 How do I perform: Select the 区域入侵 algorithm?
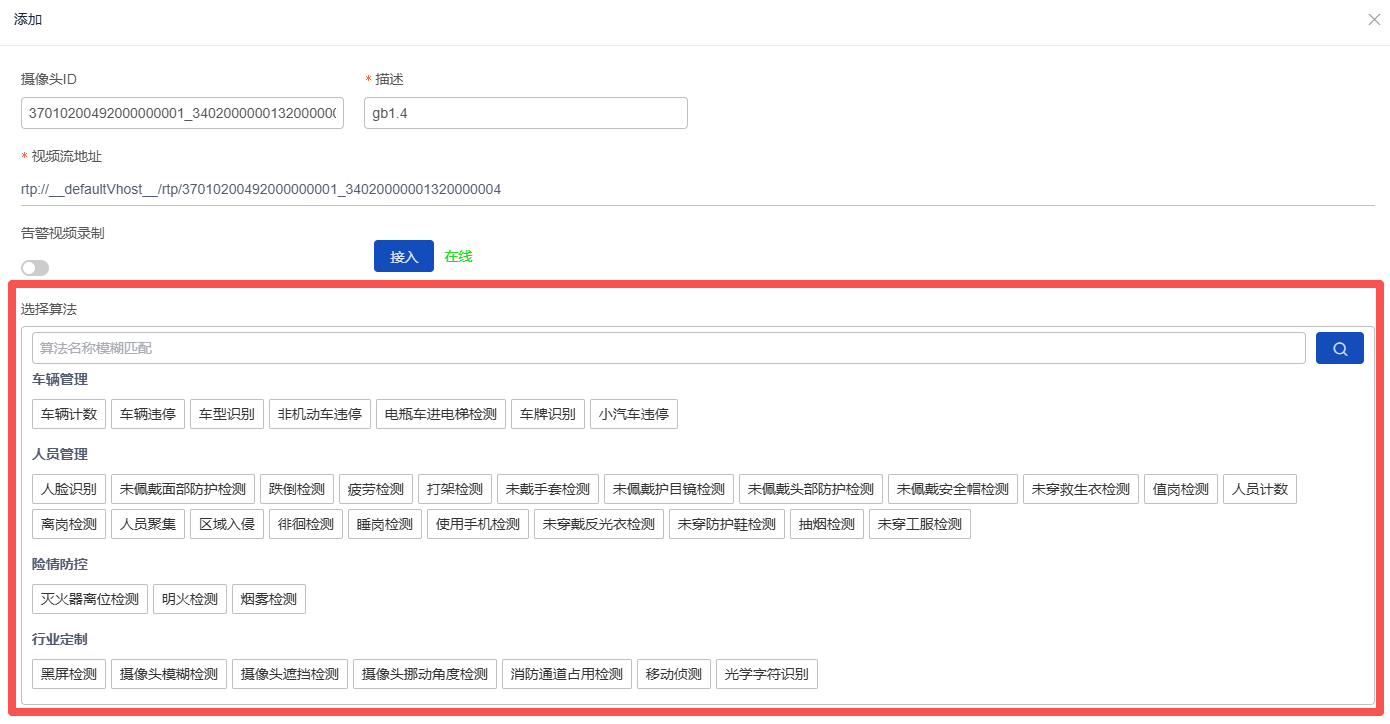tap(227, 524)
